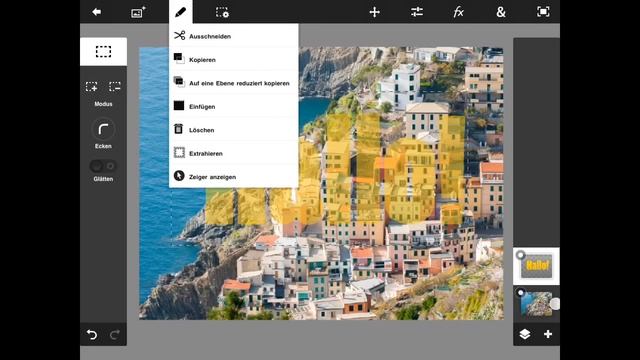The height and width of the screenshot is (360, 640).
Task: Open the layers stack icon
Action: point(525,334)
